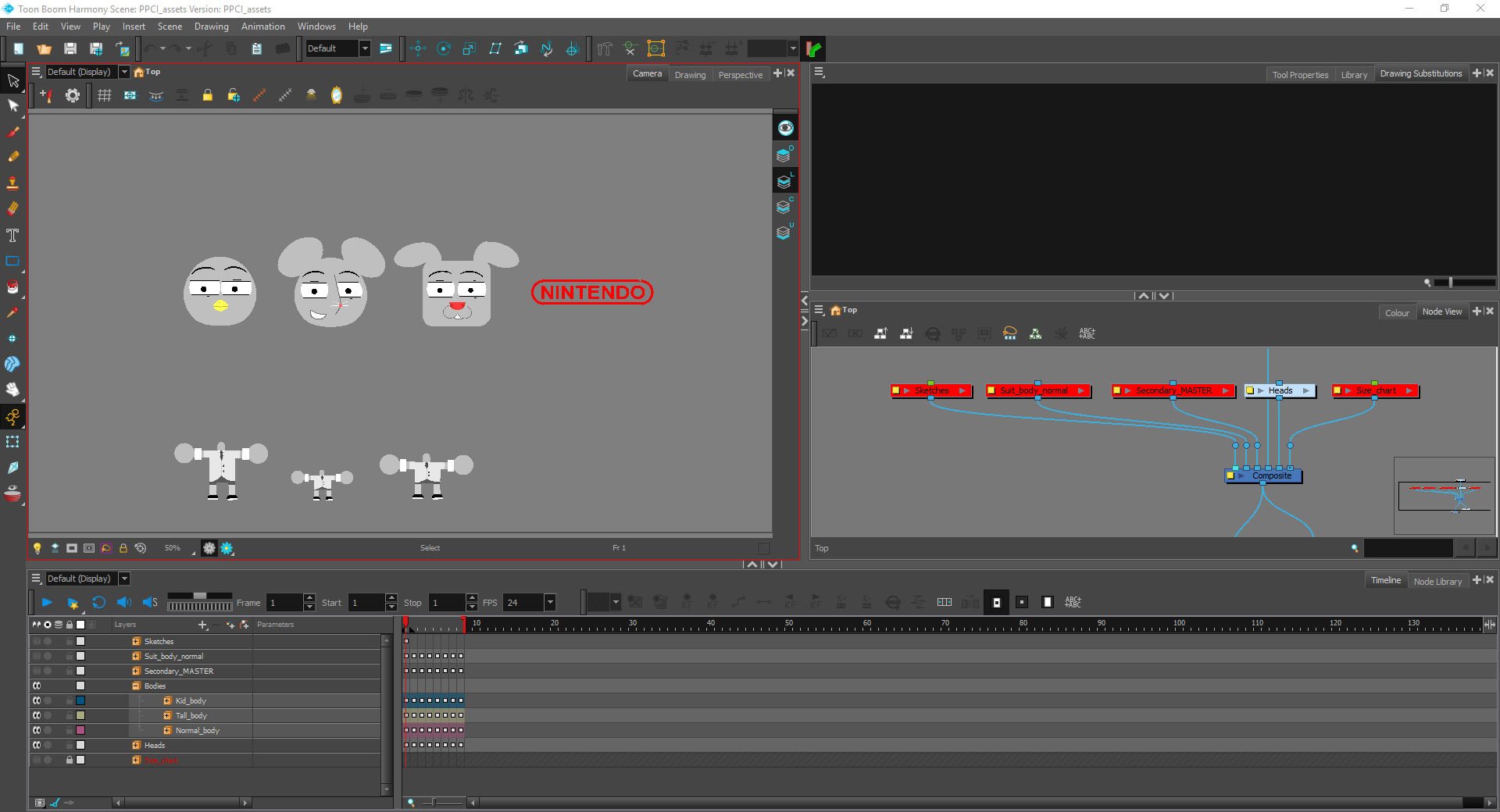This screenshot has width=1500, height=812.
Task: Select the Hand grabber tool
Action: (x=12, y=389)
